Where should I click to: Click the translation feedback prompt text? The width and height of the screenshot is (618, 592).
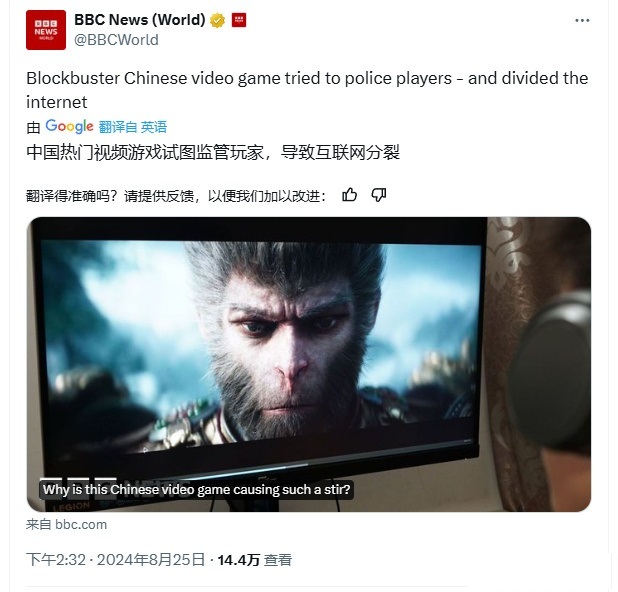click(x=176, y=195)
